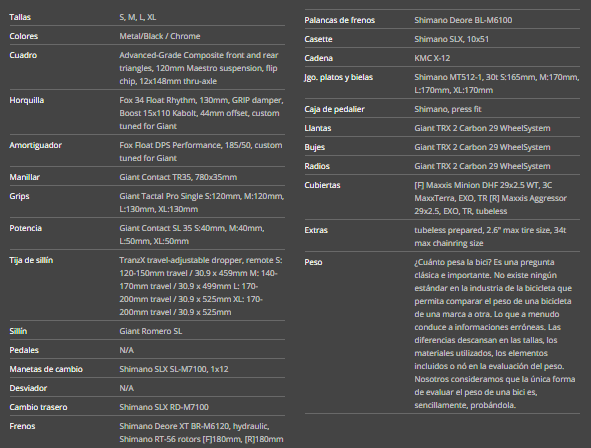Click the Sillín Giant Romero SL value
Screen dimensions: 591x448
(151, 331)
